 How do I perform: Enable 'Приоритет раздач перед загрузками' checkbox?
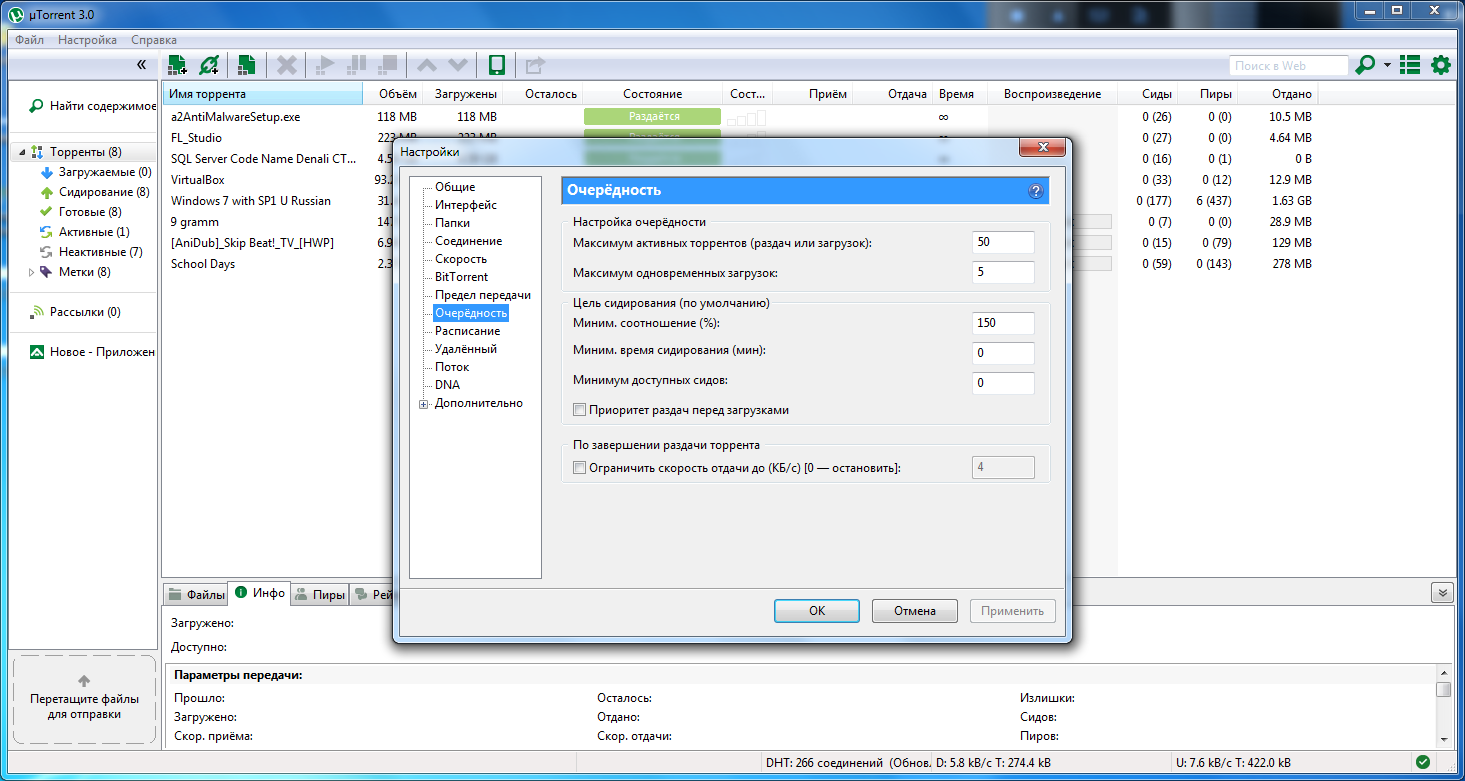tap(579, 410)
